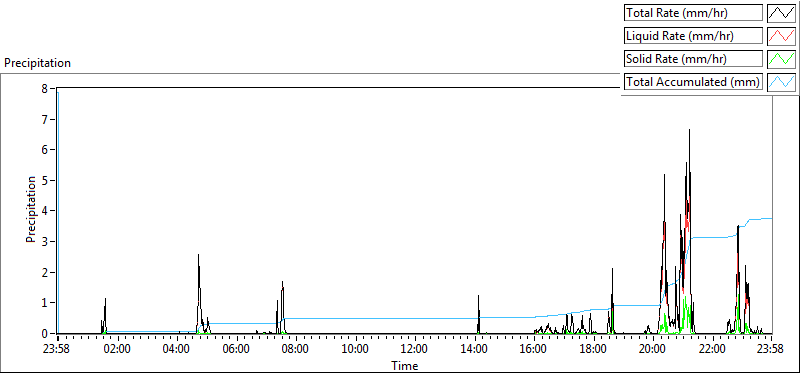This screenshot has width=800, height=373.
Task: Click the tallest rate peak near 21:00
Action: click(x=689, y=131)
